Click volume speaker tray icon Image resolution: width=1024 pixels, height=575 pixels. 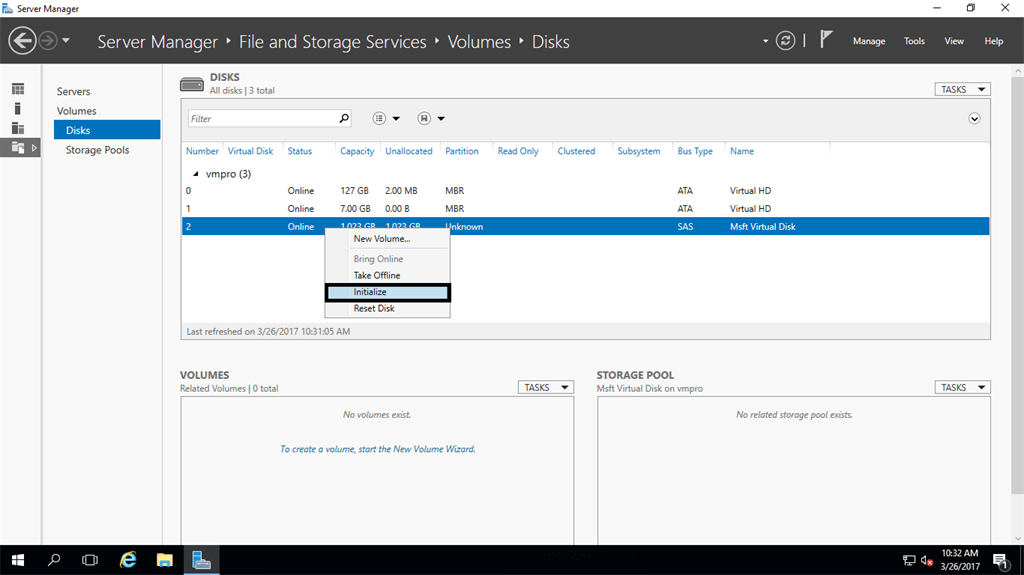(x=926, y=561)
